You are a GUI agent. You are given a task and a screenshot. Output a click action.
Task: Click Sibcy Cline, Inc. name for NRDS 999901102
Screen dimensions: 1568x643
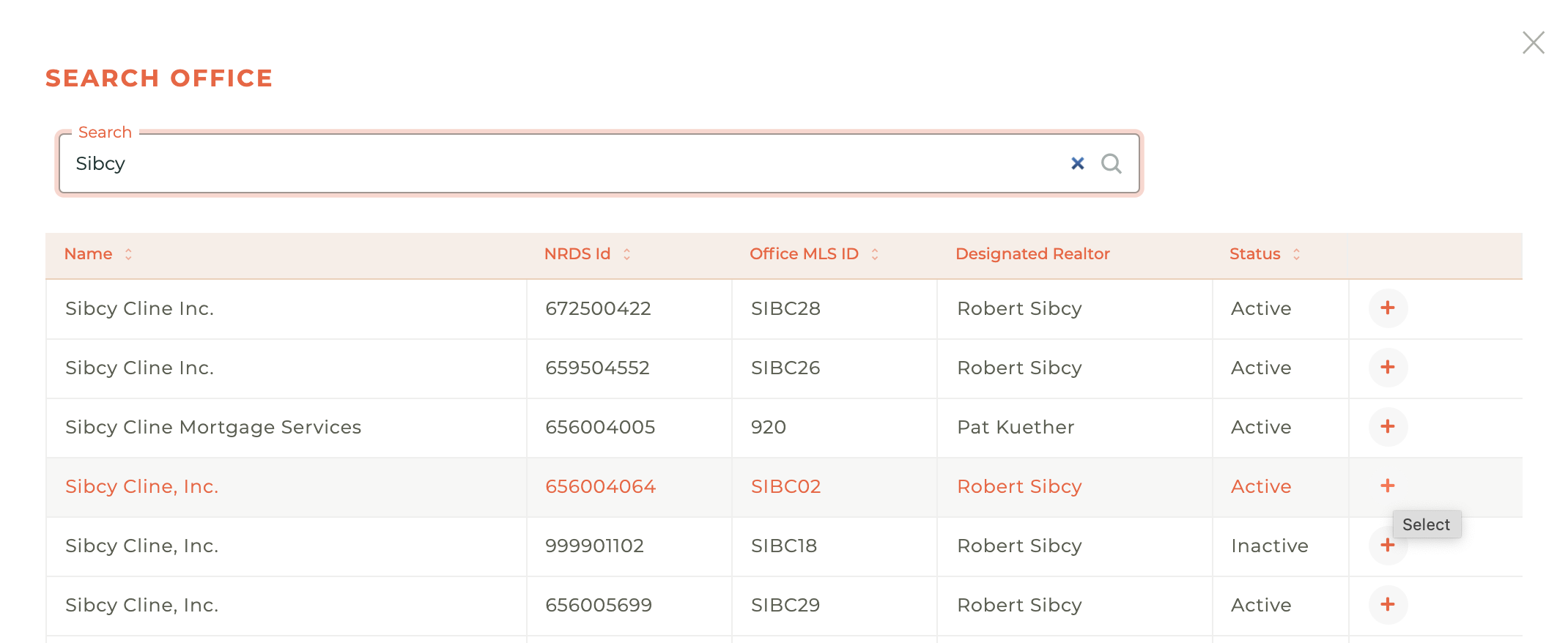coord(142,546)
